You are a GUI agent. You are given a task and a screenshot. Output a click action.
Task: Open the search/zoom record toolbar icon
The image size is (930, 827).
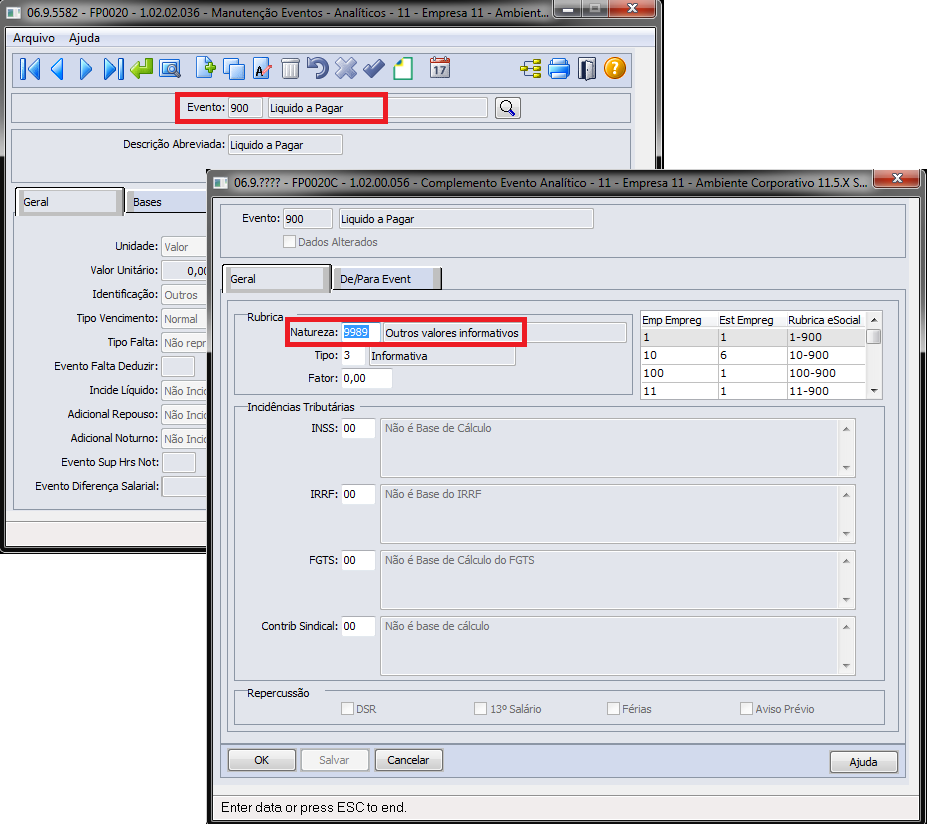point(170,69)
